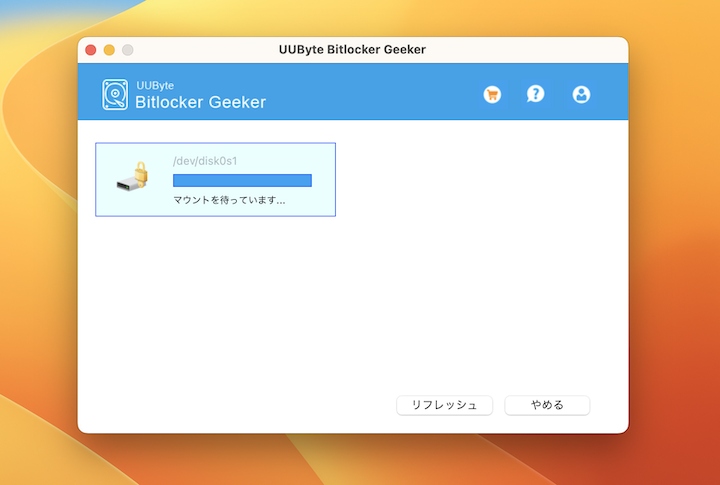Select the /dev/disk0s1 device label
720x485 pixels.
click(x=205, y=161)
